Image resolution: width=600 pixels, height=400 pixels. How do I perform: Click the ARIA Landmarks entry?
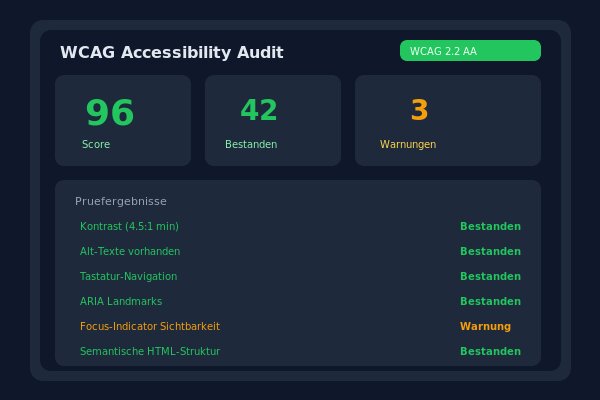tap(121, 301)
